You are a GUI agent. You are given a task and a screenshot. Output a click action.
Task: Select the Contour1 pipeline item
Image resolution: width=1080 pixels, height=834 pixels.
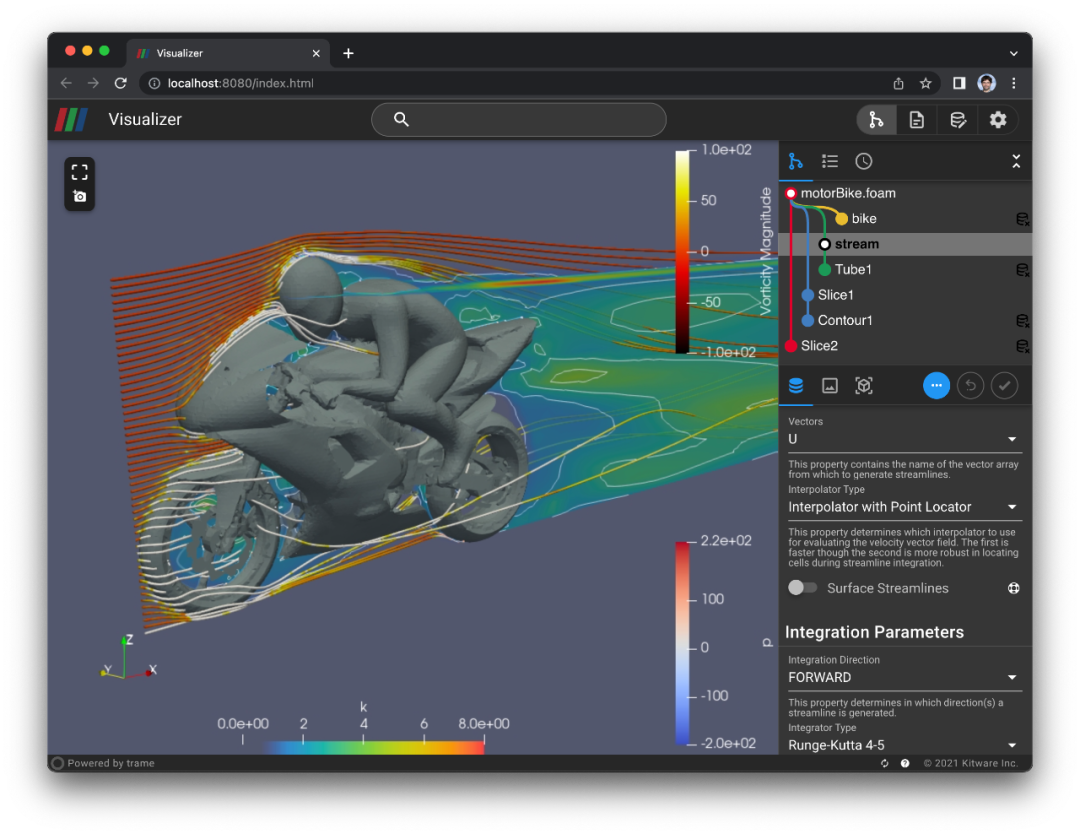click(845, 321)
